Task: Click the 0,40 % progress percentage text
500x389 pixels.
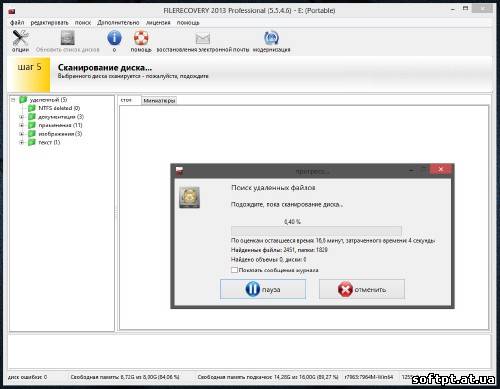Action: coord(292,222)
